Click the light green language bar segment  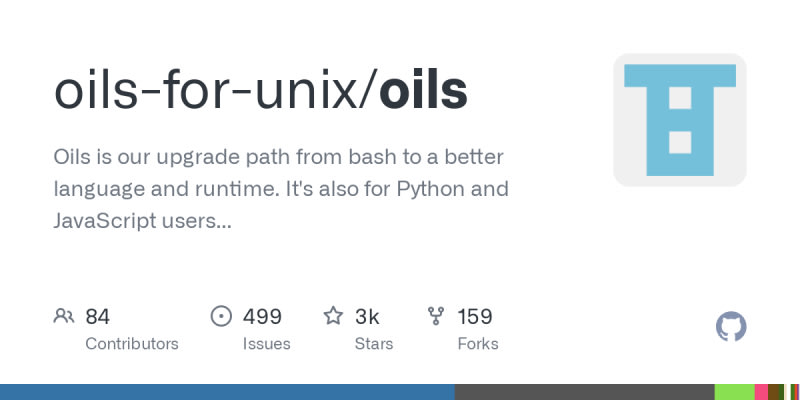[734, 392]
